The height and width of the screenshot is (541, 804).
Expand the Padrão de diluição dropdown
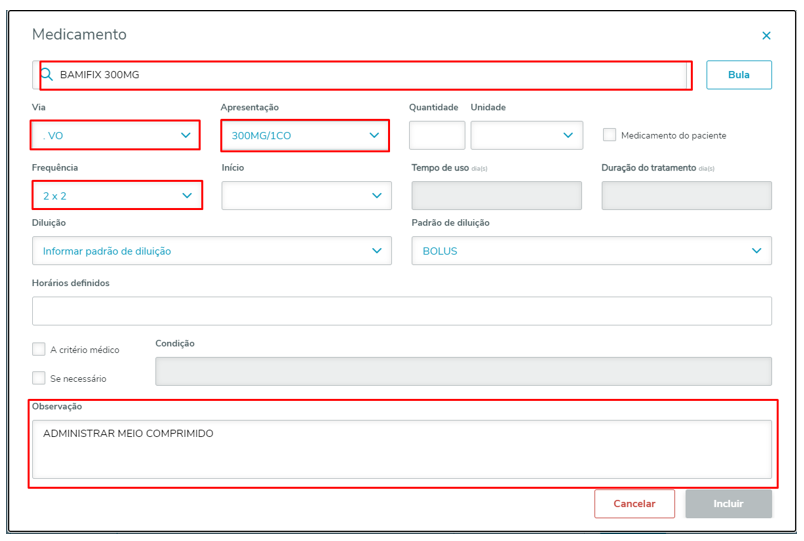[x=591, y=251]
